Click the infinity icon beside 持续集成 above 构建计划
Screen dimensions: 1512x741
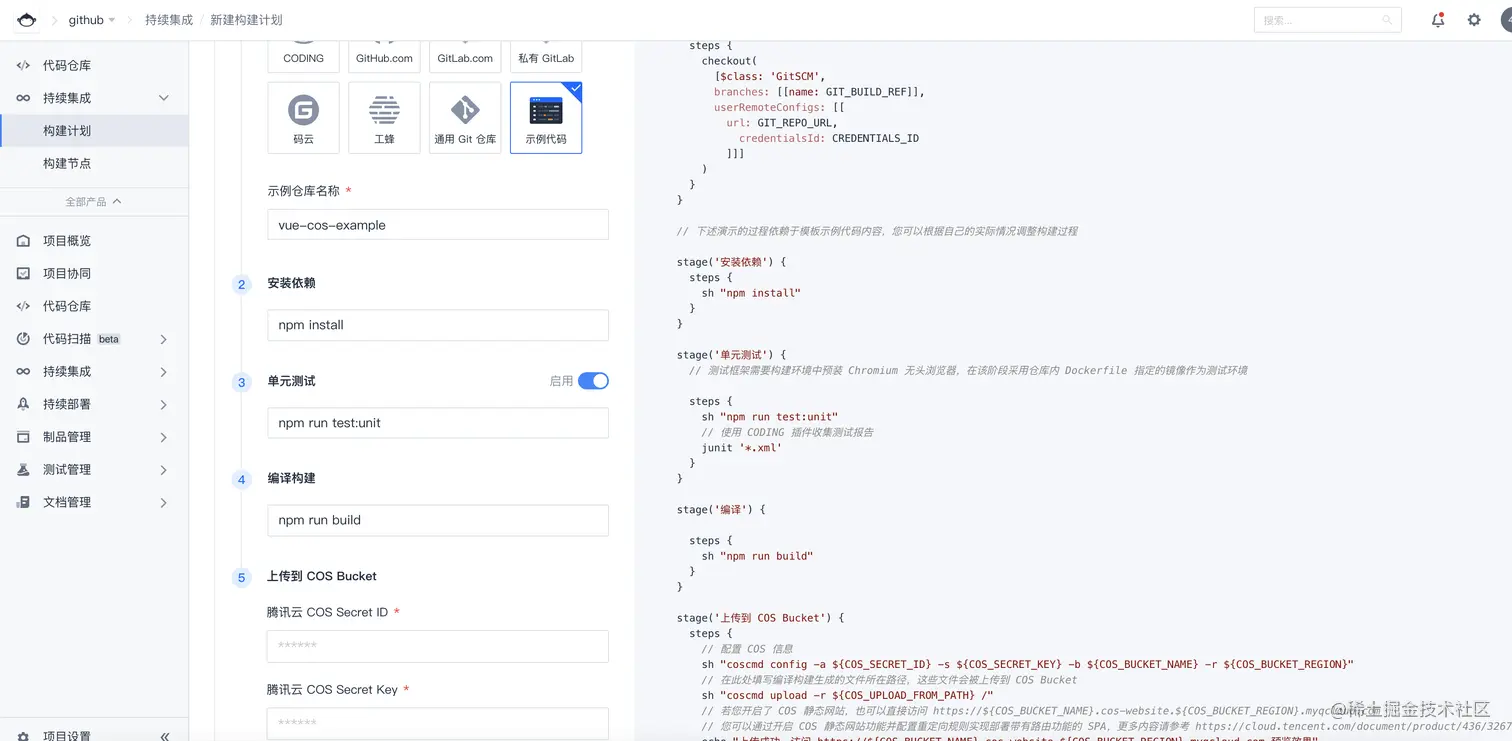pos(23,98)
